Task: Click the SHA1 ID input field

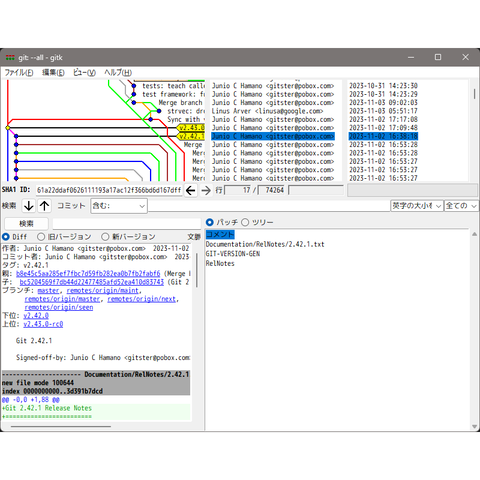Action: (x=109, y=190)
